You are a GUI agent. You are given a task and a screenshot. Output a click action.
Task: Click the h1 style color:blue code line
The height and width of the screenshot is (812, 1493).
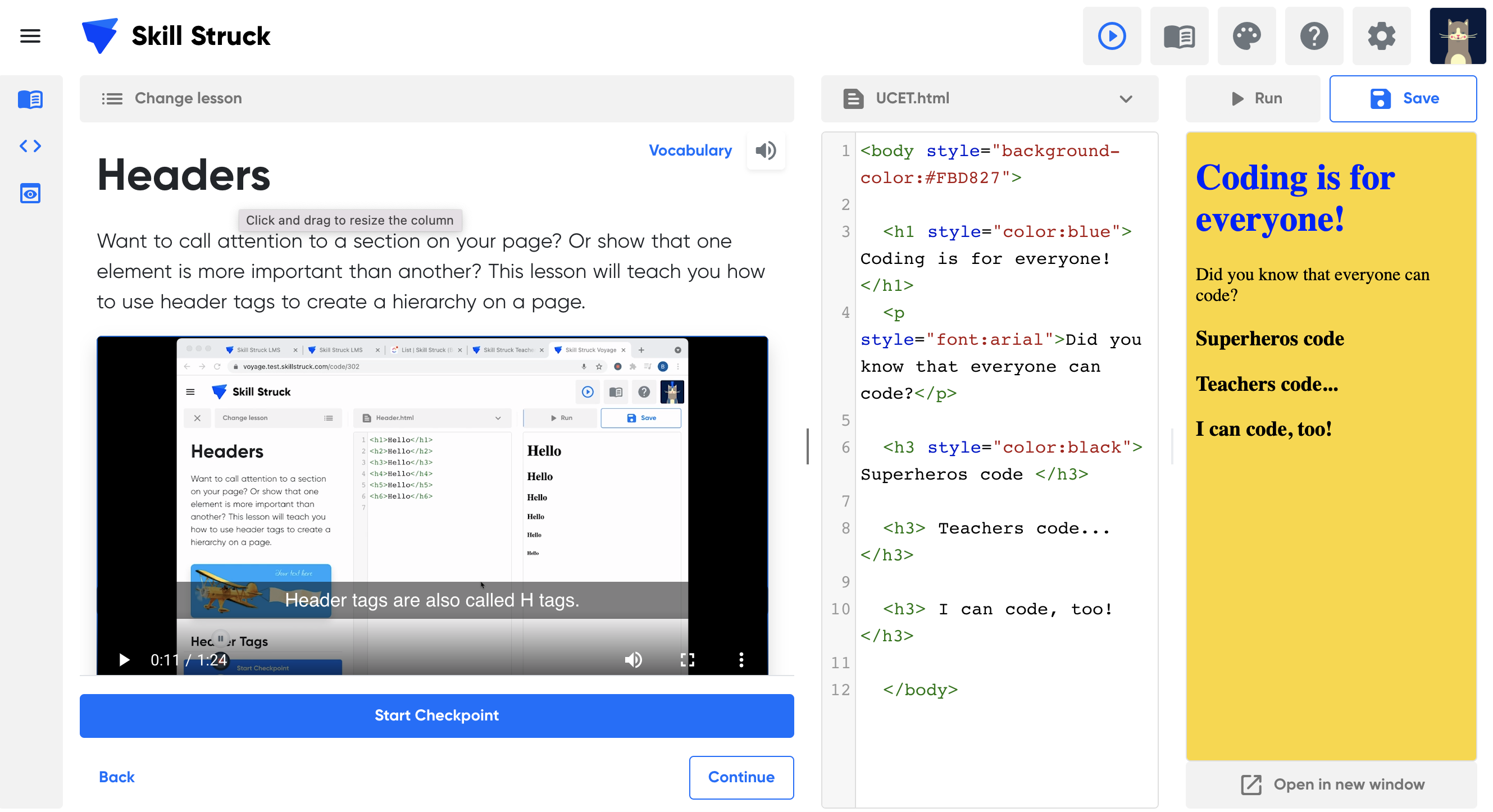click(x=1007, y=232)
